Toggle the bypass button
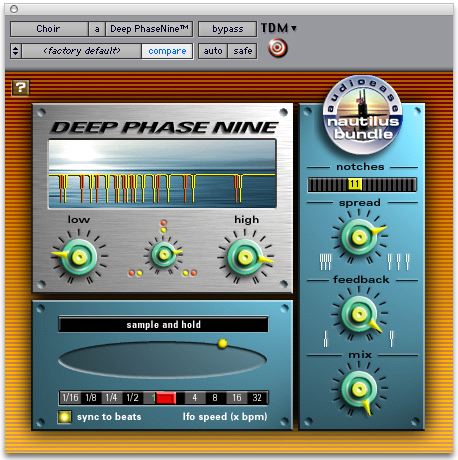This screenshot has height=460, width=458. [x=227, y=29]
